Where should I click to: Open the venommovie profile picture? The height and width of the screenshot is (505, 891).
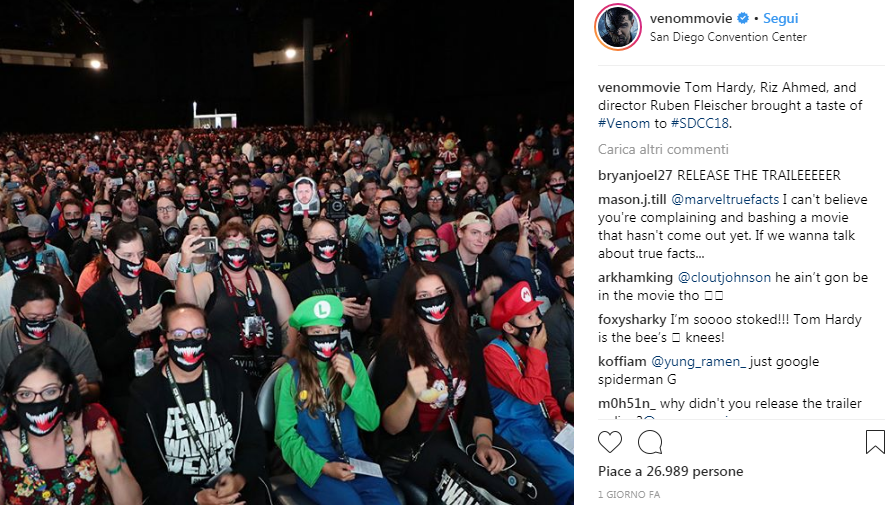coord(618,27)
